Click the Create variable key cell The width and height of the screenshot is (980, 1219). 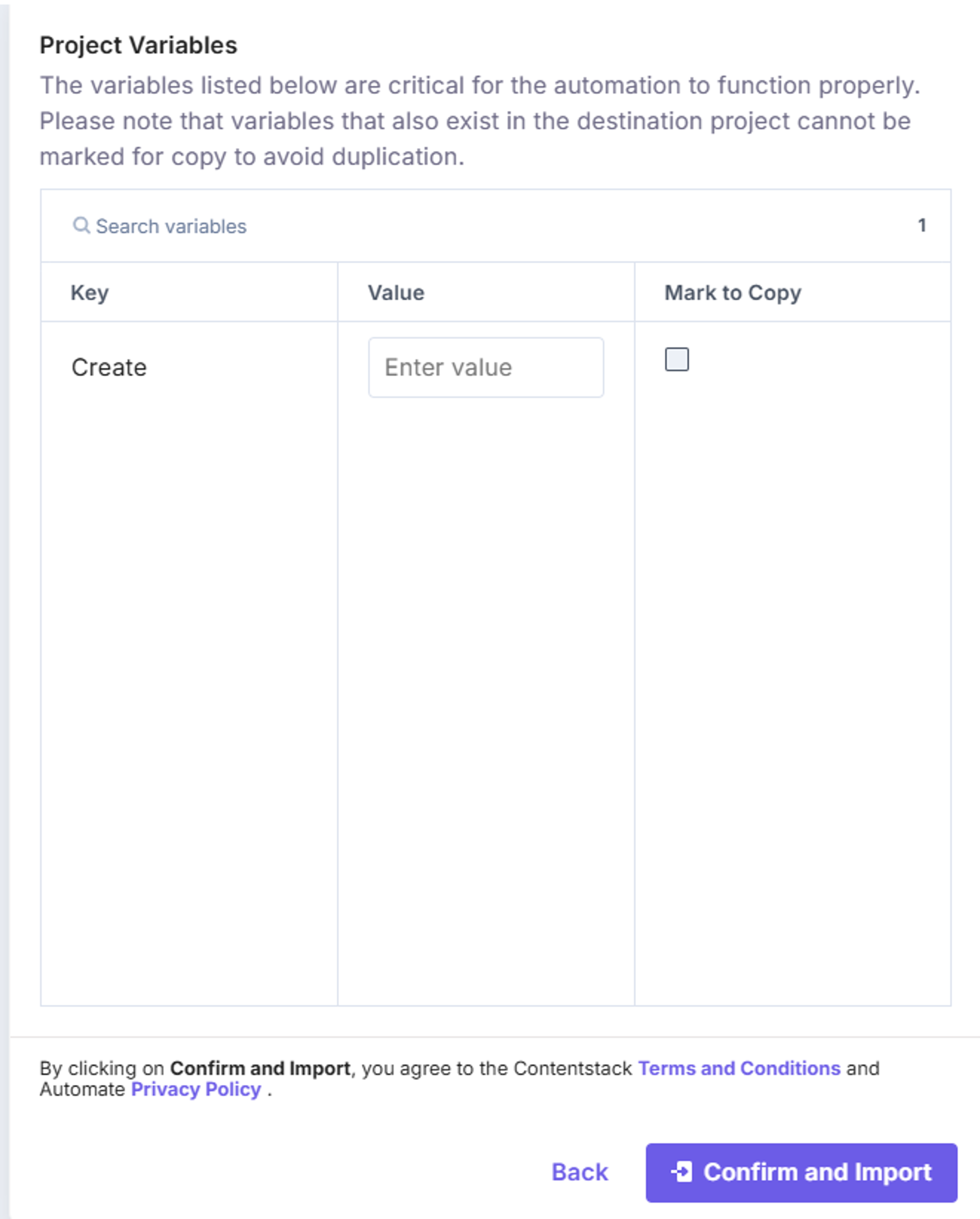[x=109, y=368]
